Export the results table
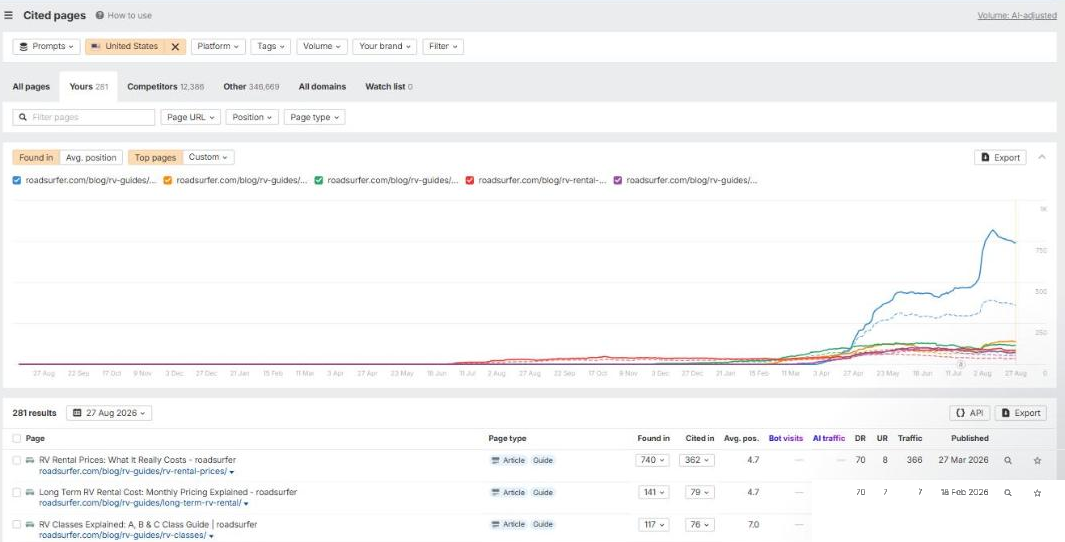Screen dimensions: 1065x542 click(x=1021, y=413)
